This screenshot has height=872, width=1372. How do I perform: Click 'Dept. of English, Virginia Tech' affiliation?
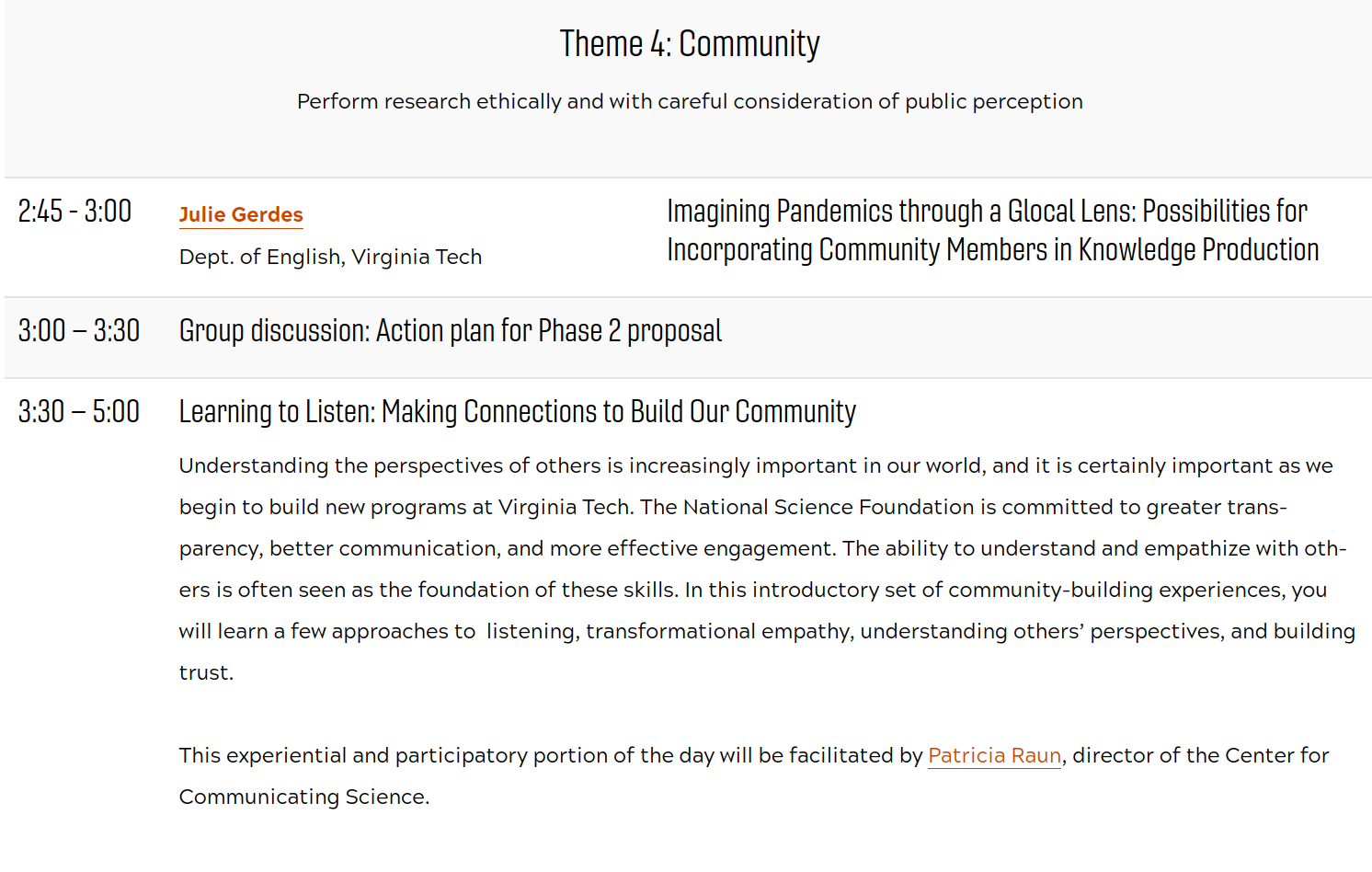(x=330, y=257)
